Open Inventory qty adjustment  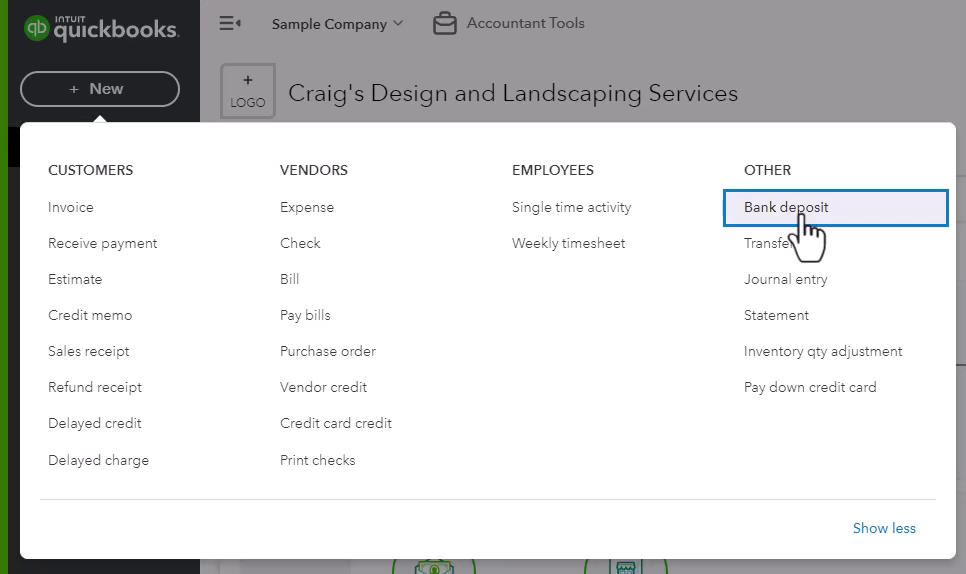coord(822,351)
